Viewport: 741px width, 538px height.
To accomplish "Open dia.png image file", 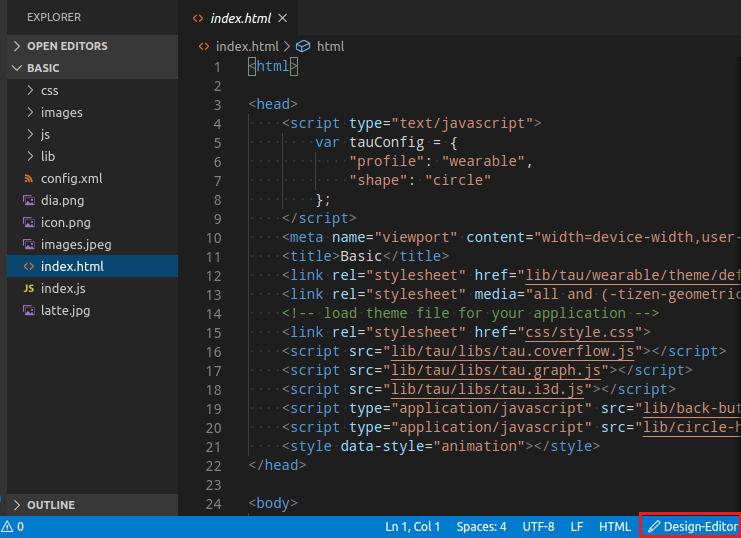I will (x=64, y=200).
